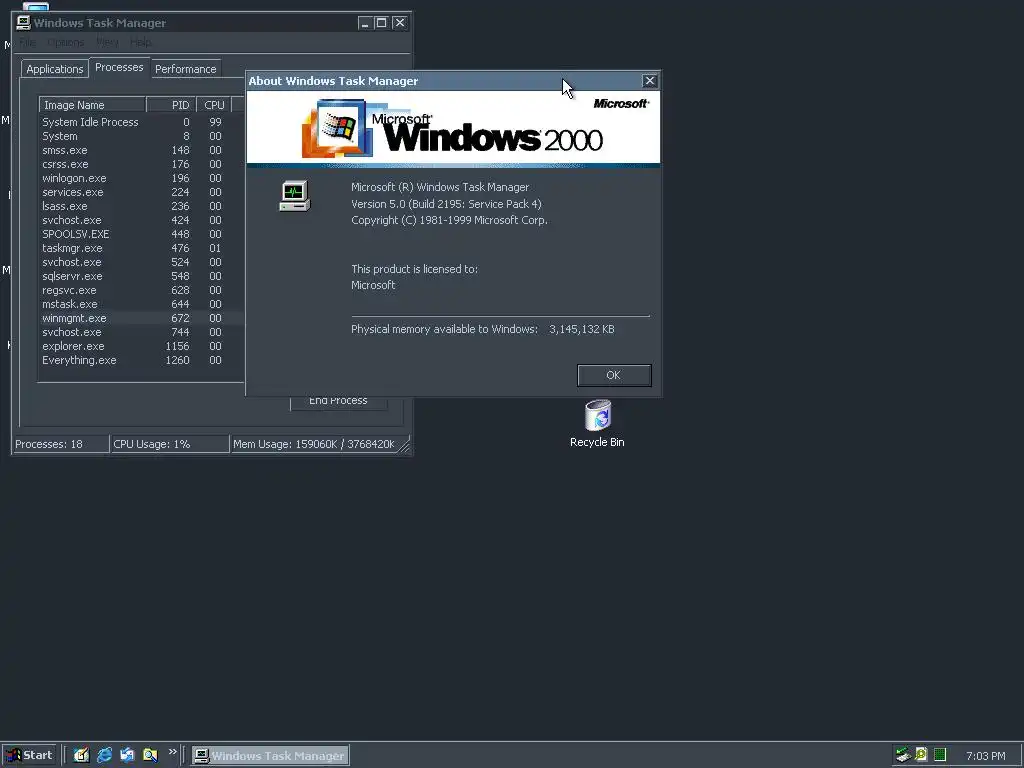The width and height of the screenshot is (1024, 768).
Task: Open the Recycle Bin desktop icon
Action: (597, 424)
